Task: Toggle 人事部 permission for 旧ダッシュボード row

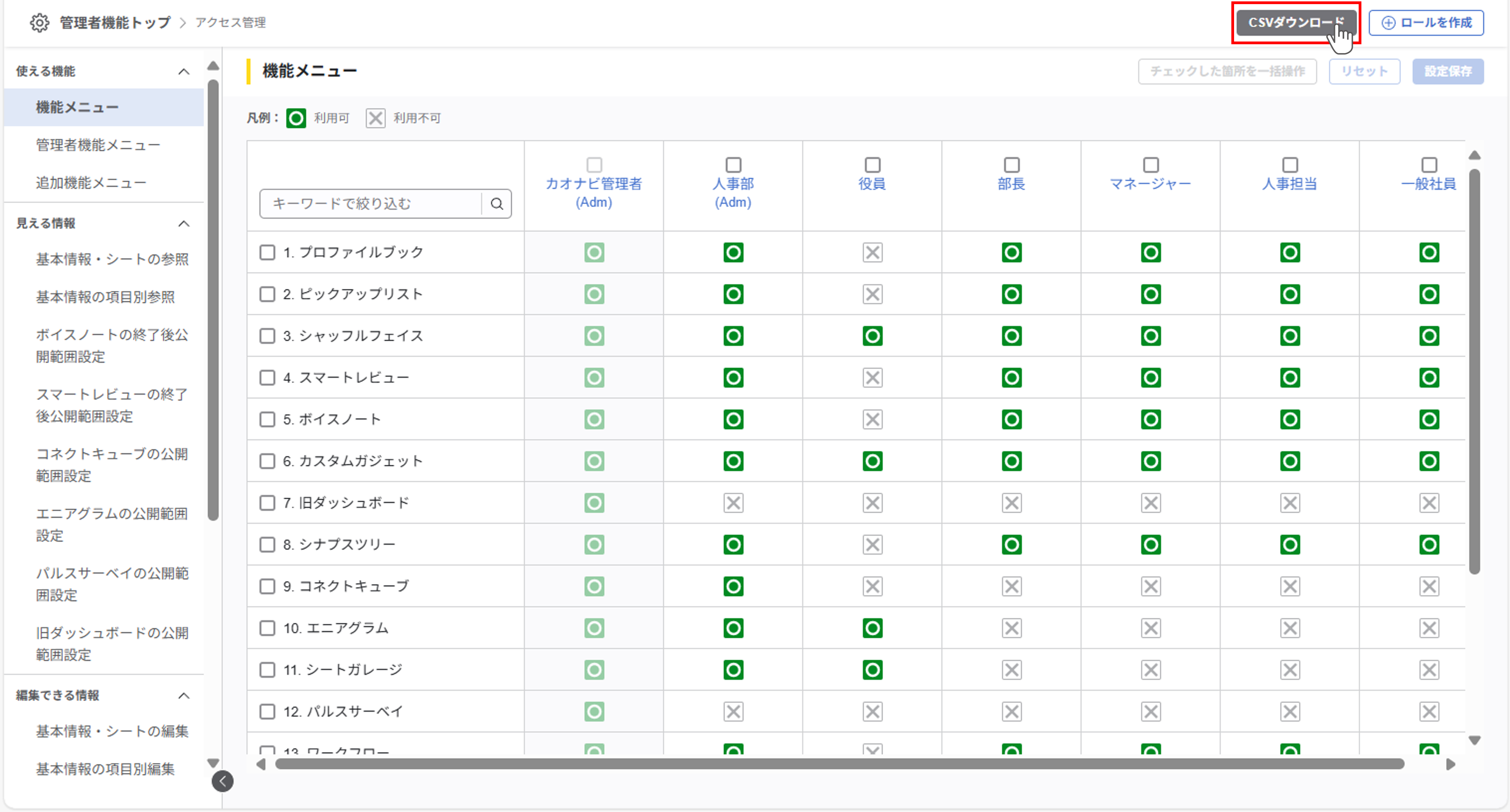Action: pos(733,503)
